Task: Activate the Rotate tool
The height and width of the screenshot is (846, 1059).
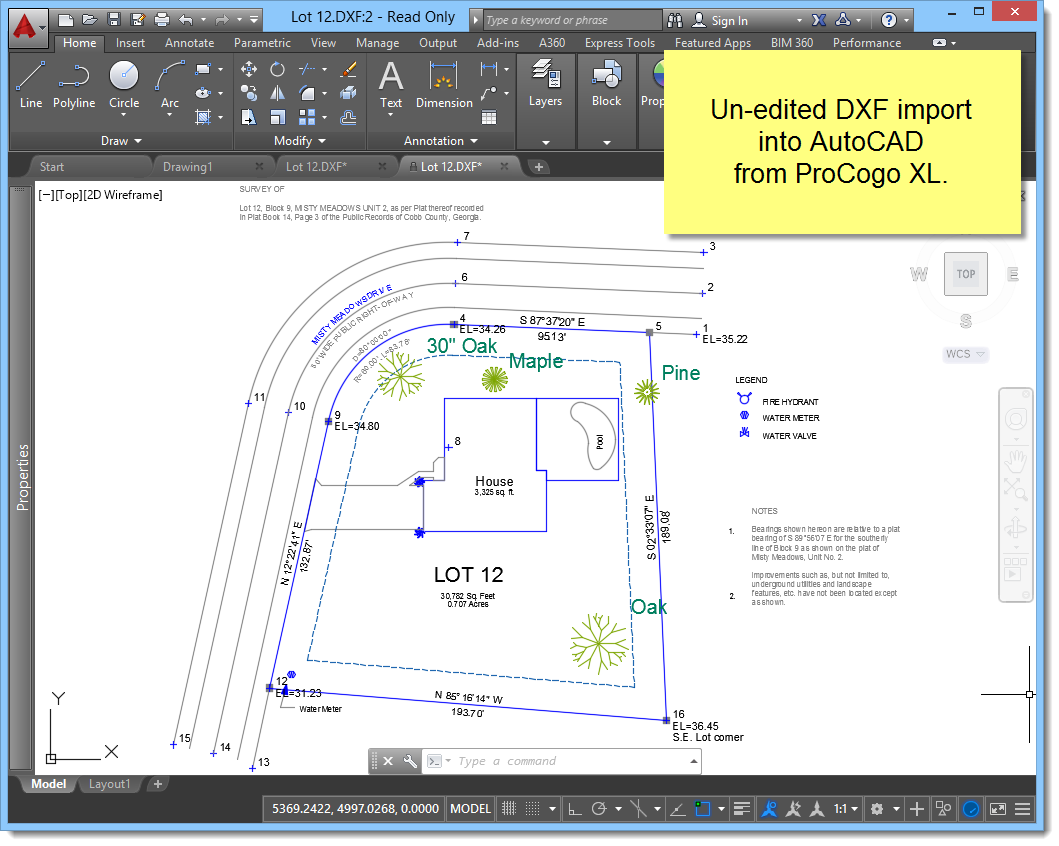Action: (x=277, y=70)
